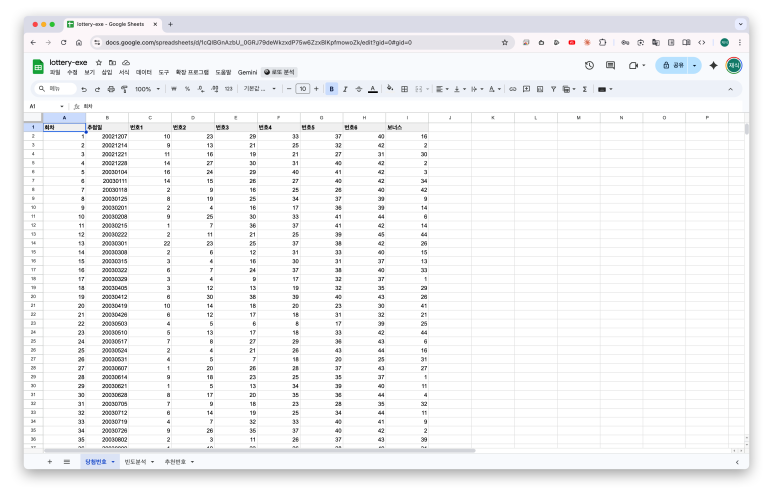The width and height of the screenshot is (773, 501).
Task: Open the text color picker
Action: click(373, 89)
